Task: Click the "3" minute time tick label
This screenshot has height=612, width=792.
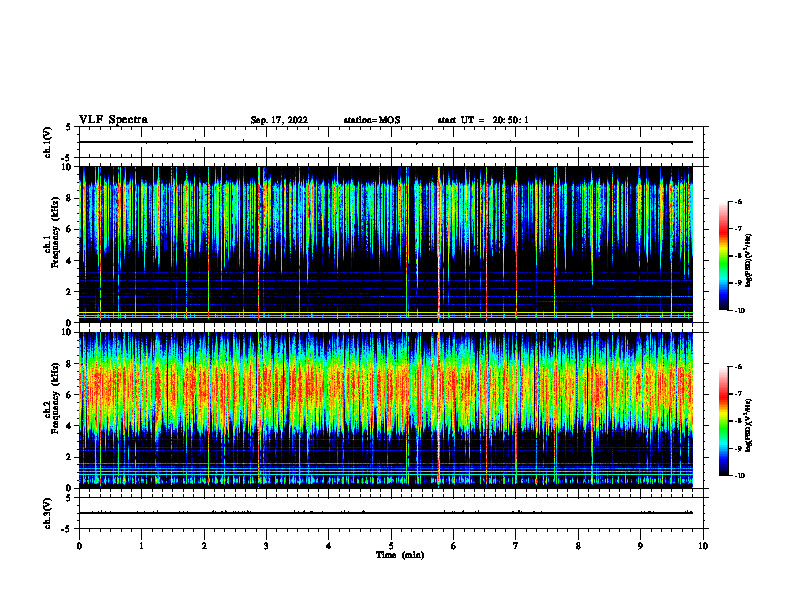Action: click(x=266, y=546)
